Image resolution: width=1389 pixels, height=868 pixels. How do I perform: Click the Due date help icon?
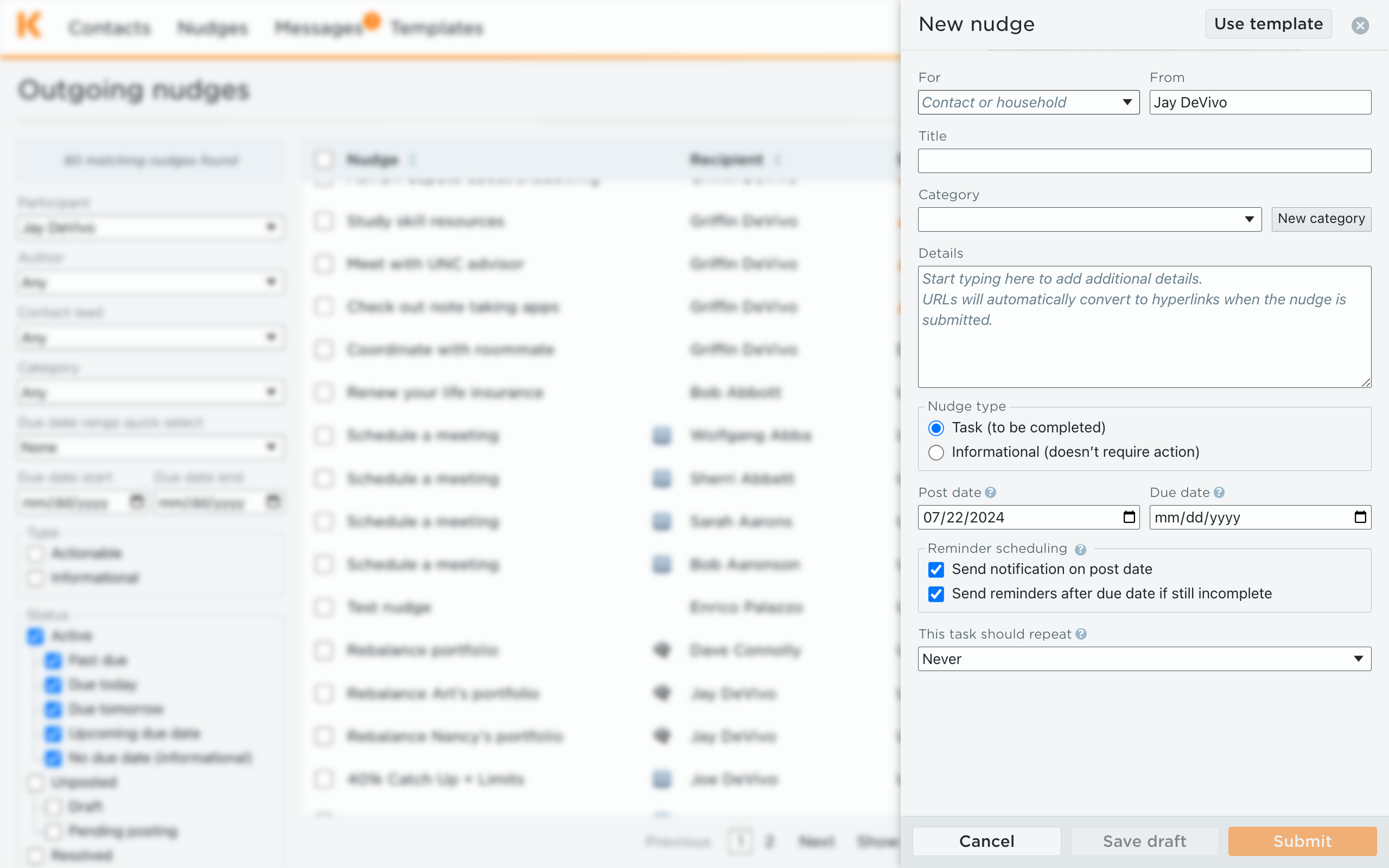pos(1219,493)
